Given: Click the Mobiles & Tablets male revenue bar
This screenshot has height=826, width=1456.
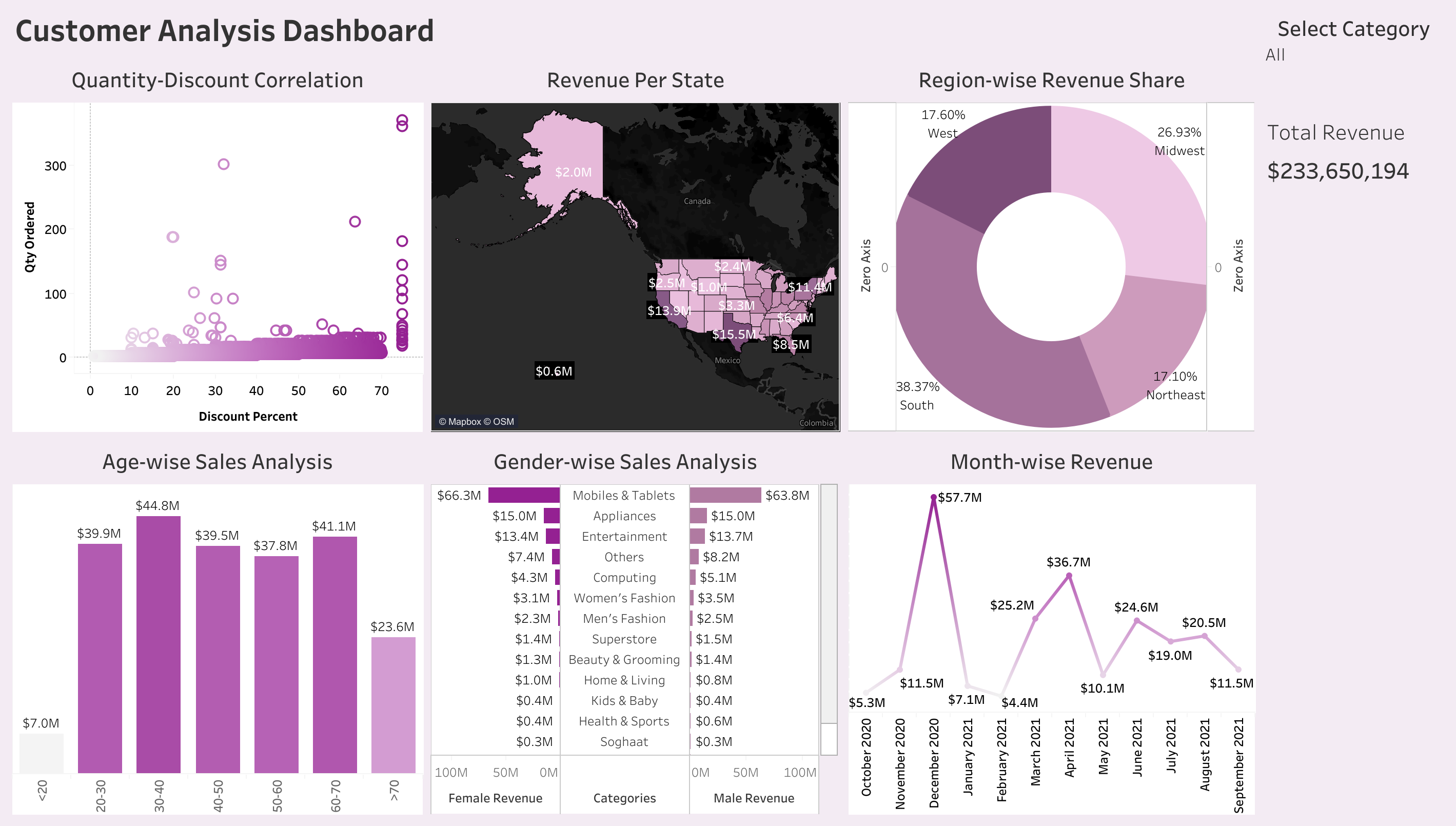Looking at the screenshot, I should tap(725, 495).
